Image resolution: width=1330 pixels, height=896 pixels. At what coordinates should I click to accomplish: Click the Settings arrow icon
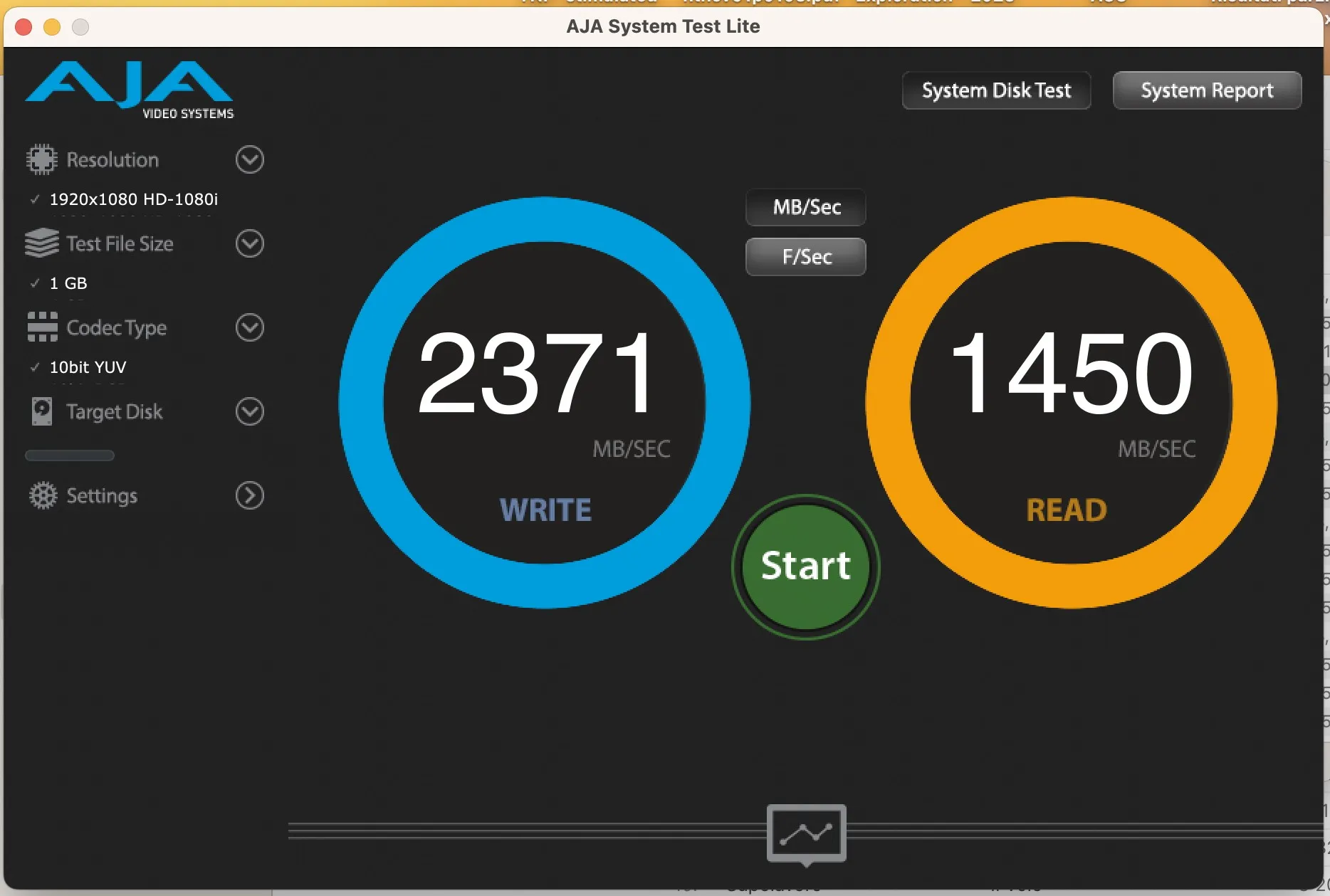point(248,495)
